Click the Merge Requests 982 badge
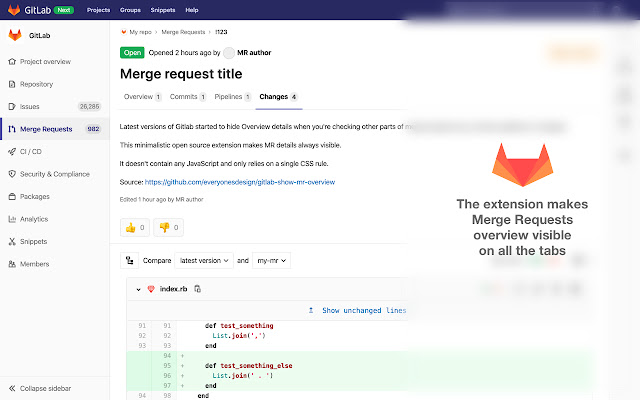 93,129
